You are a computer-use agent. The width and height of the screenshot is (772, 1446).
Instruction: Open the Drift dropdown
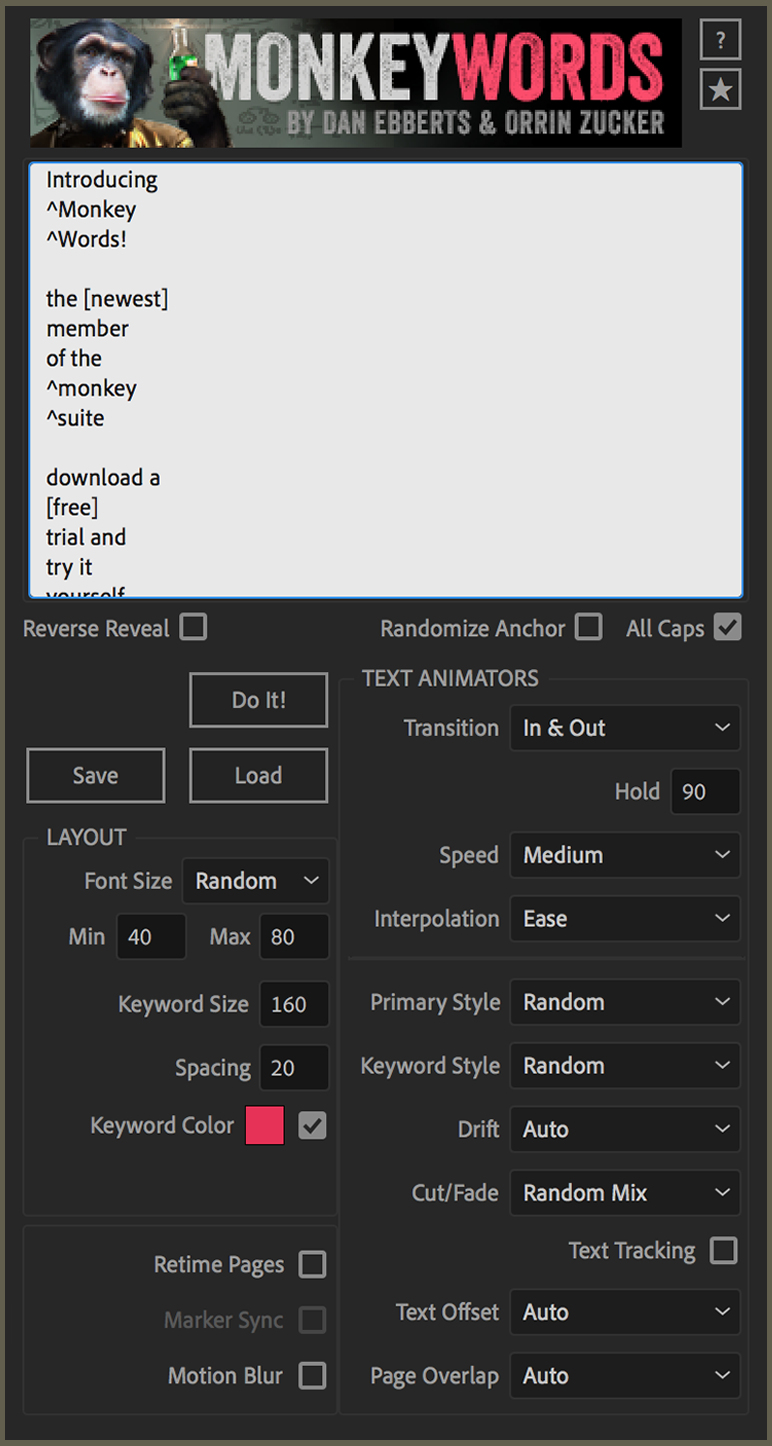click(625, 1129)
